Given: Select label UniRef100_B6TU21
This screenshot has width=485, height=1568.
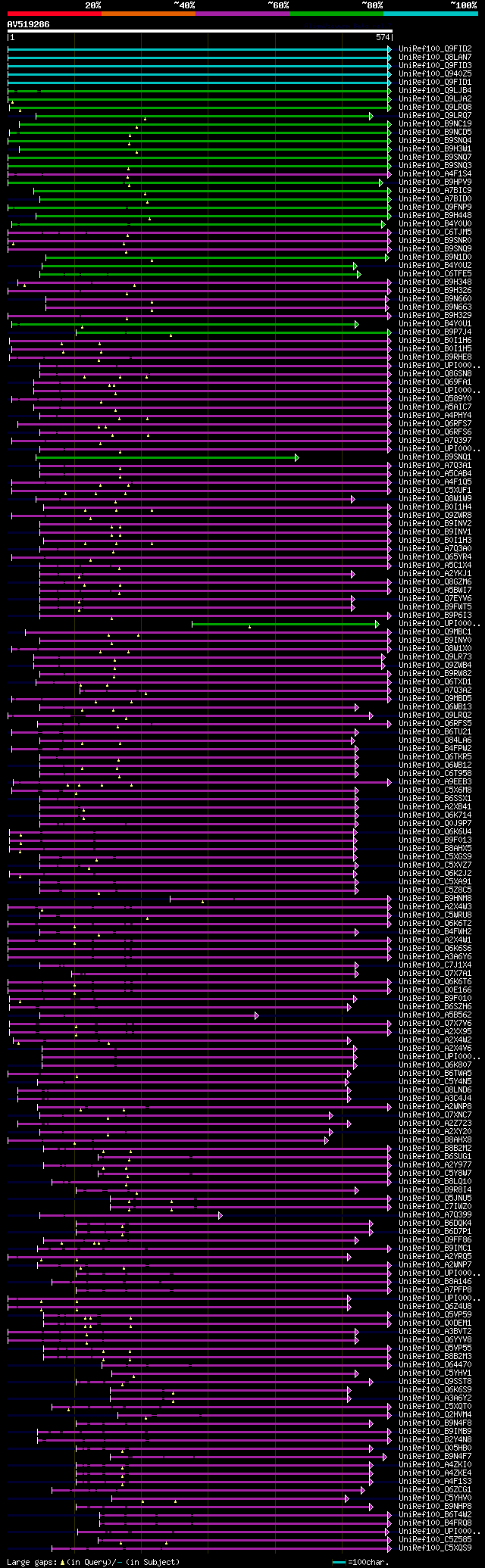Looking at the screenshot, I should click(435, 732).
